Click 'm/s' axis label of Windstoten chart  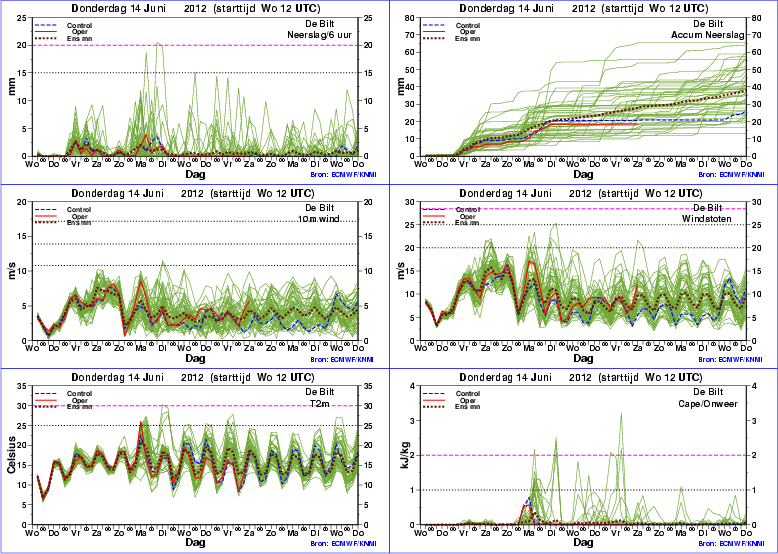pos(399,271)
